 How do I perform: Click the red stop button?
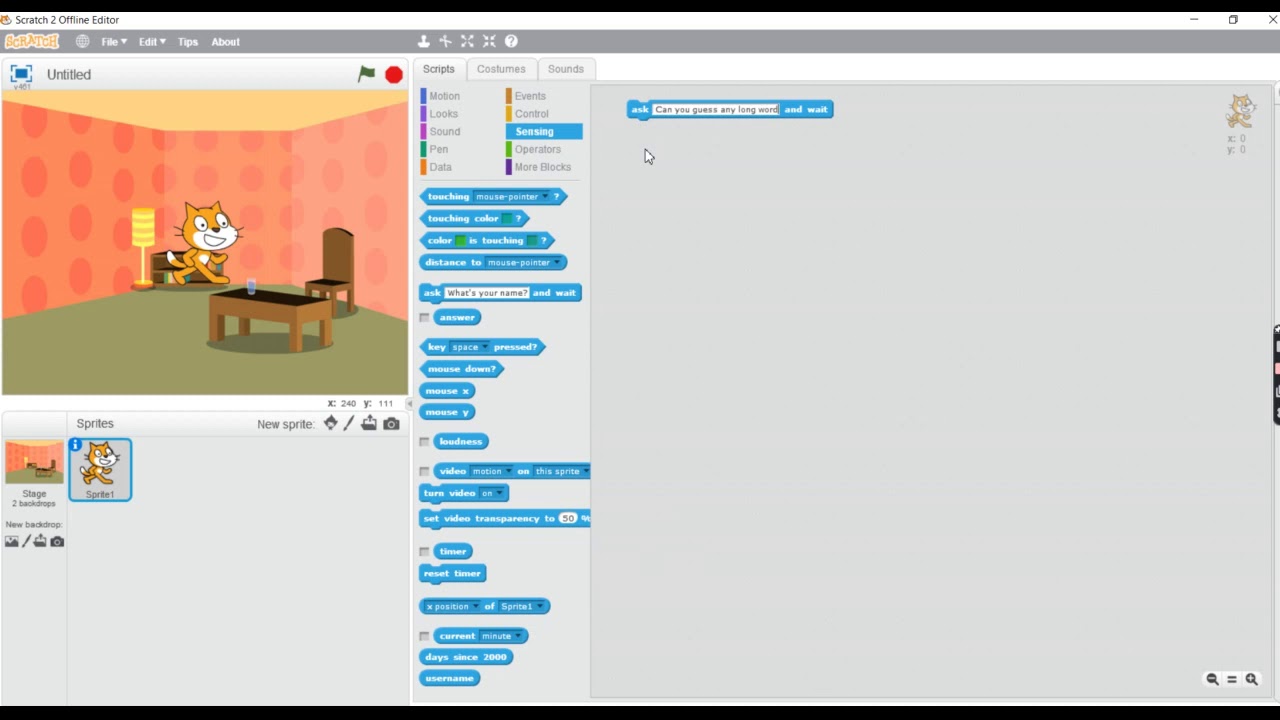pos(394,75)
